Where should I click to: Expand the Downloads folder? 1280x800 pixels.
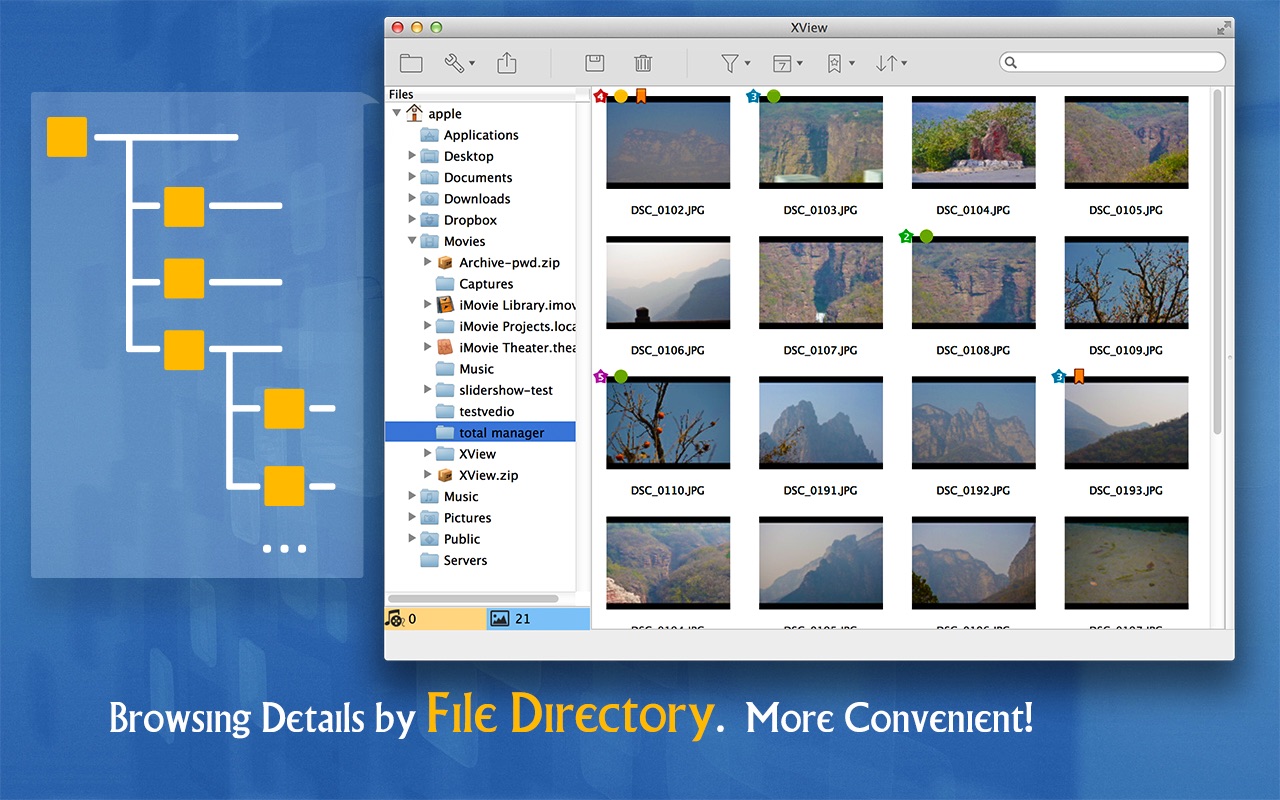(x=412, y=198)
